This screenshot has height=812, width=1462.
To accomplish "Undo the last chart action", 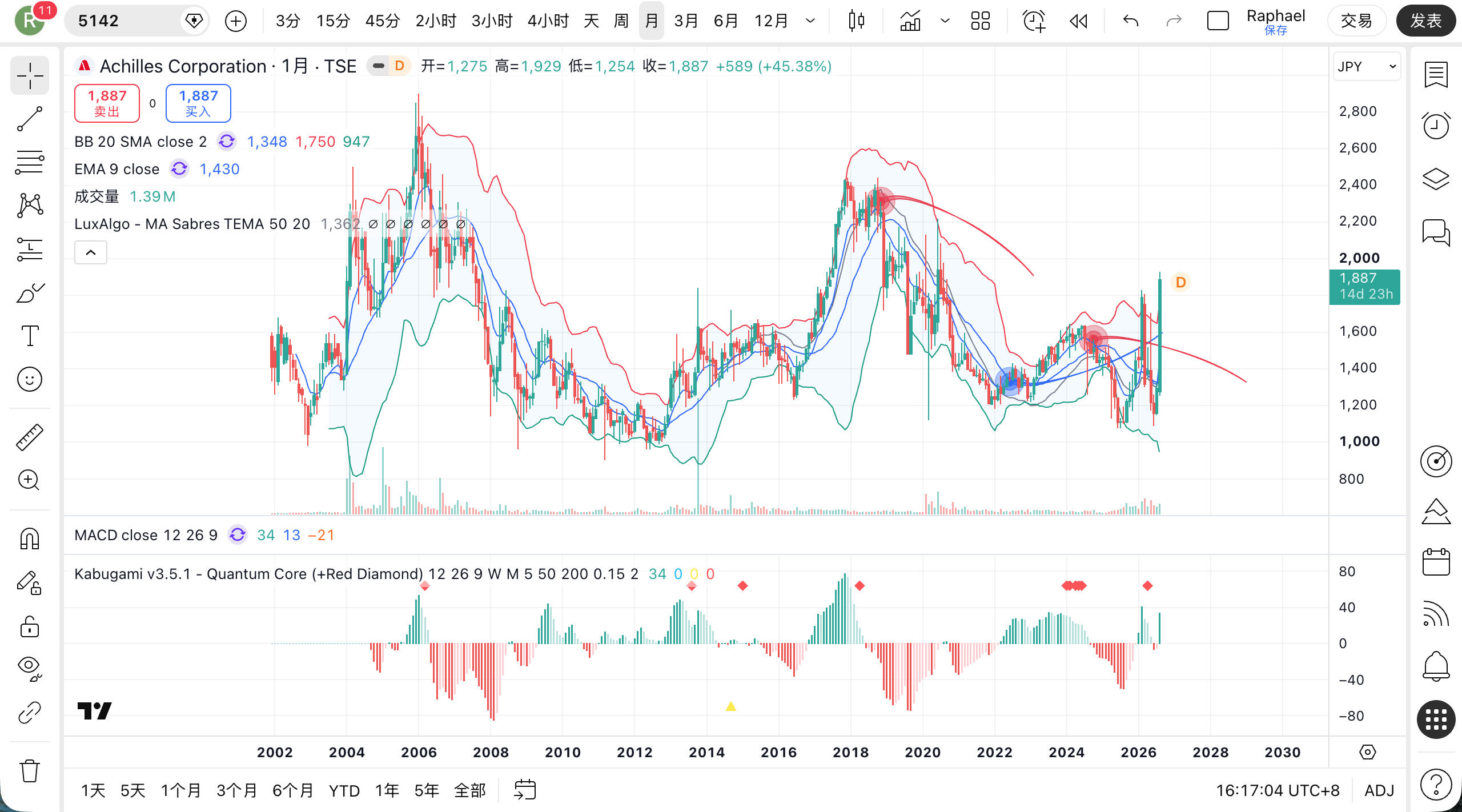I will [1131, 21].
